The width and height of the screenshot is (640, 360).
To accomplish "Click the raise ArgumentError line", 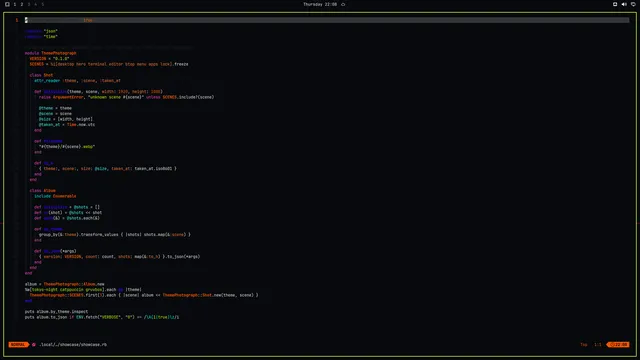I will (127, 97).
